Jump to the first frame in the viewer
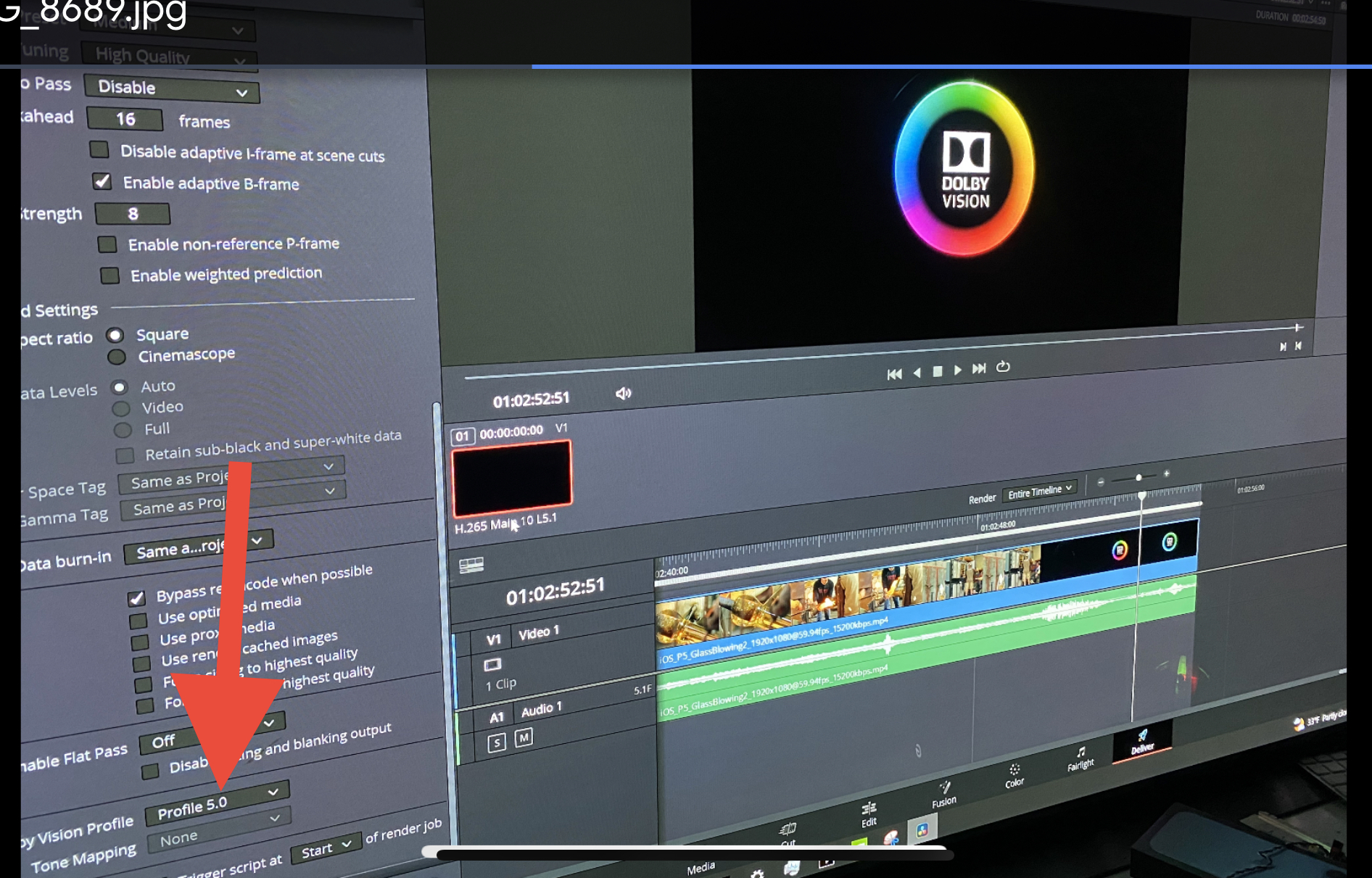Viewport: 1372px width, 878px height. [x=895, y=374]
